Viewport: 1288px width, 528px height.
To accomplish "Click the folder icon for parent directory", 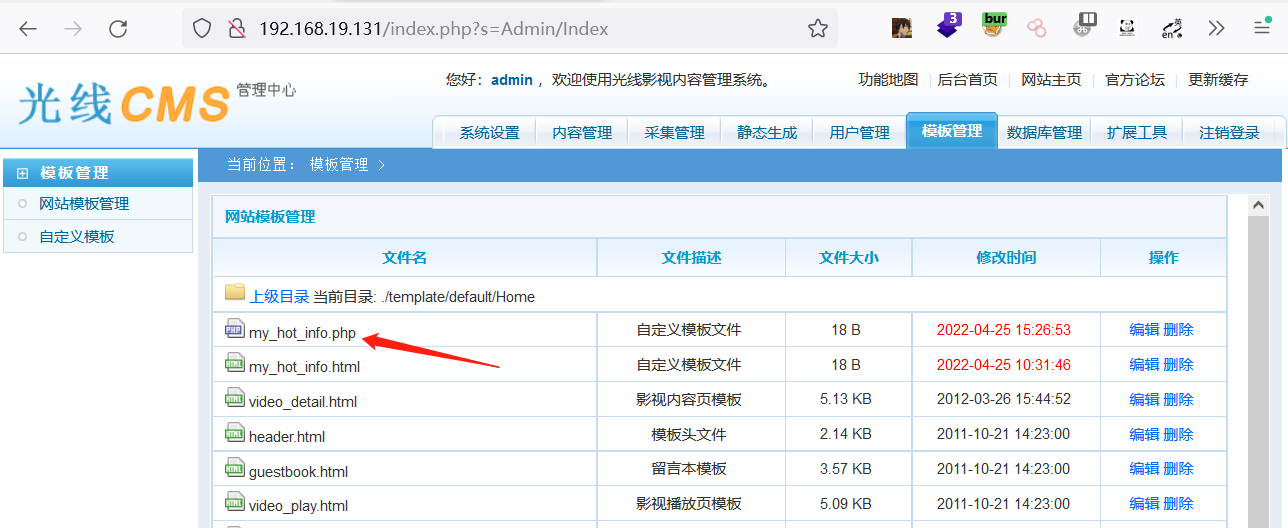I will [235, 292].
